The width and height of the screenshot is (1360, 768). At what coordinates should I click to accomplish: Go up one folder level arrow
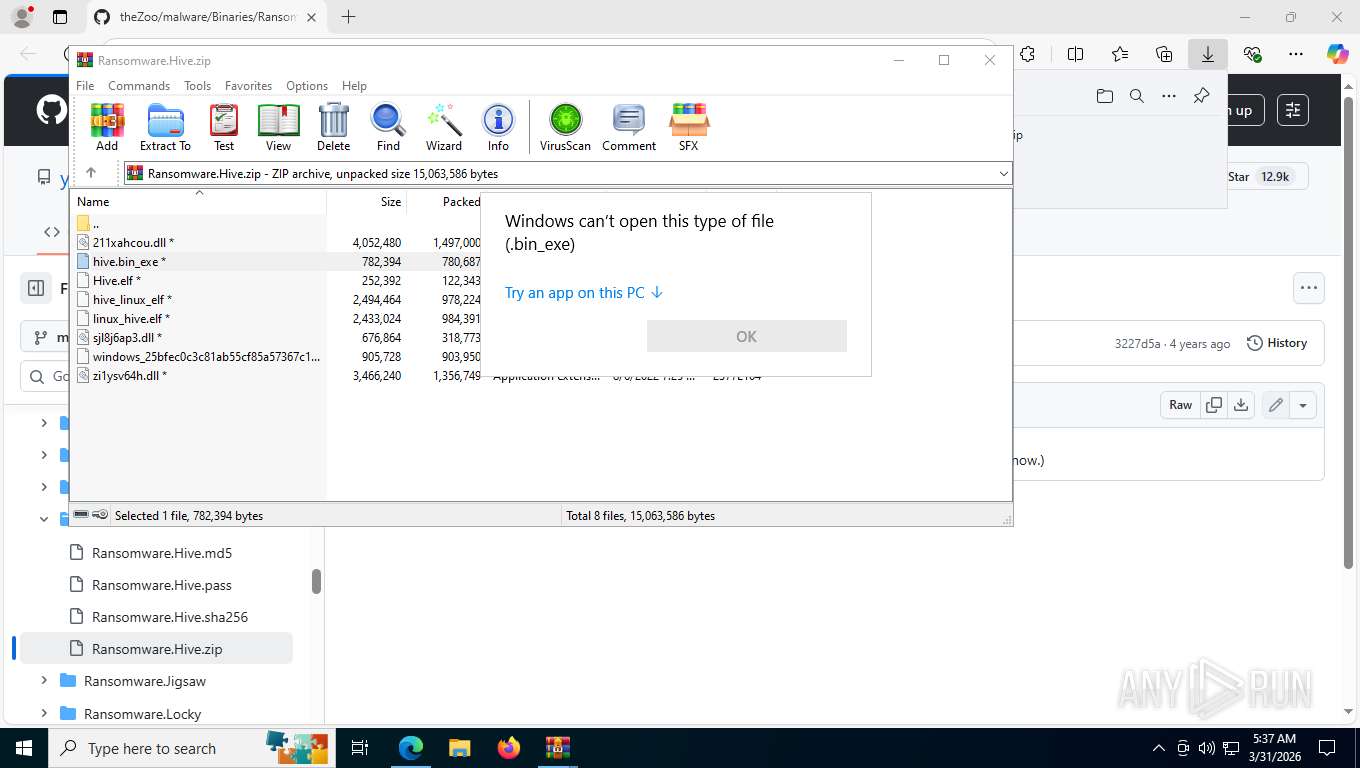(91, 173)
